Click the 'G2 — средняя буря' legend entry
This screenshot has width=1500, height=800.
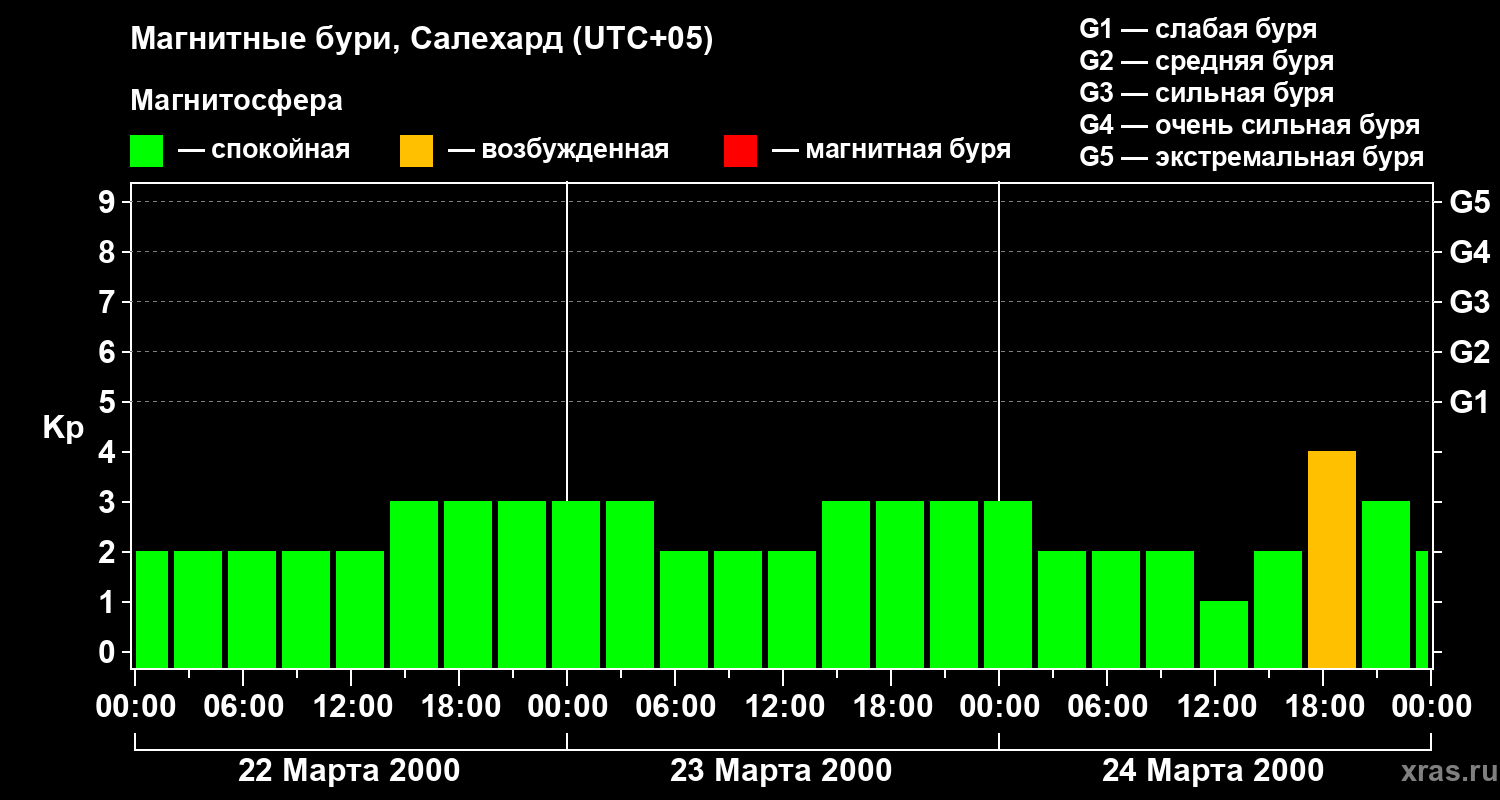click(1206, 61)
